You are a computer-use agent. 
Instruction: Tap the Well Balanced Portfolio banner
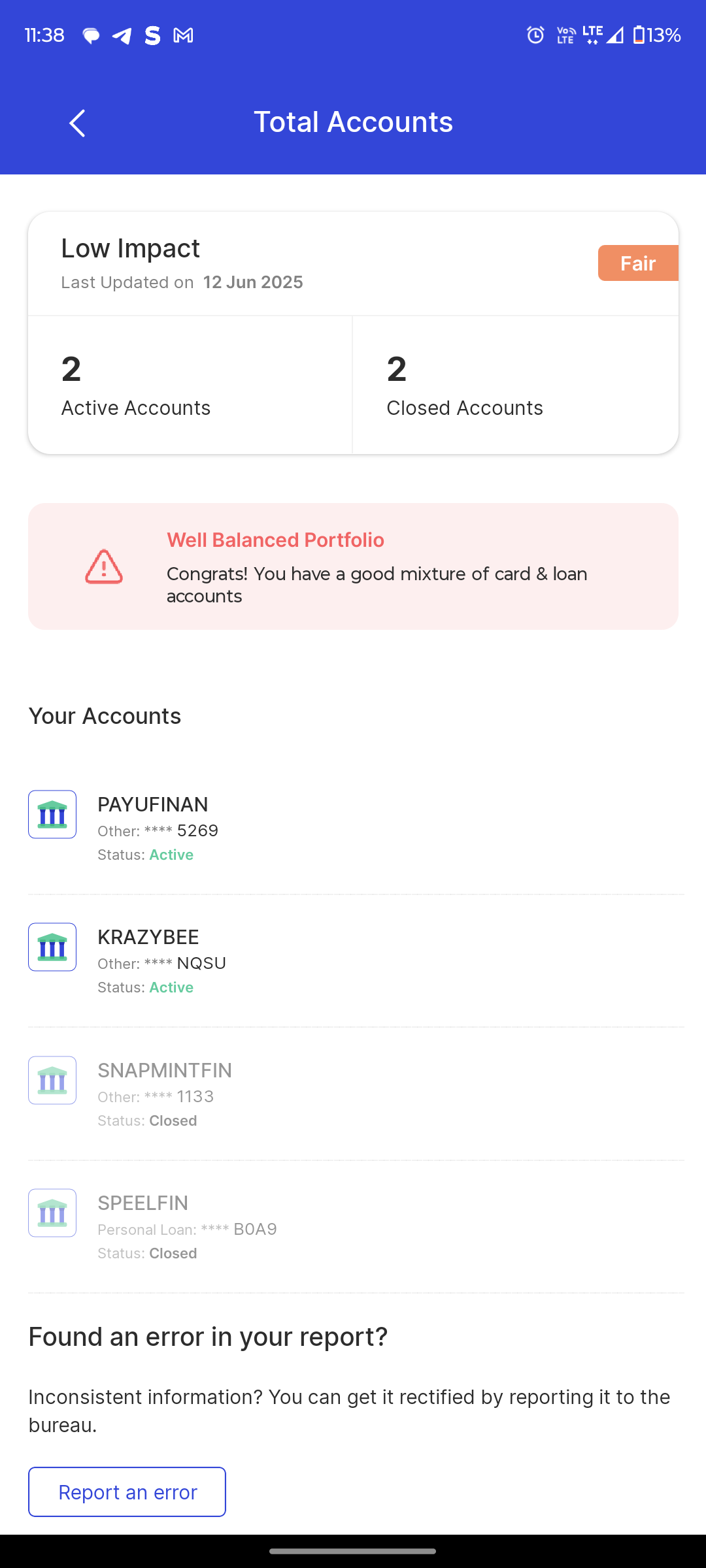tap(353, 566)
